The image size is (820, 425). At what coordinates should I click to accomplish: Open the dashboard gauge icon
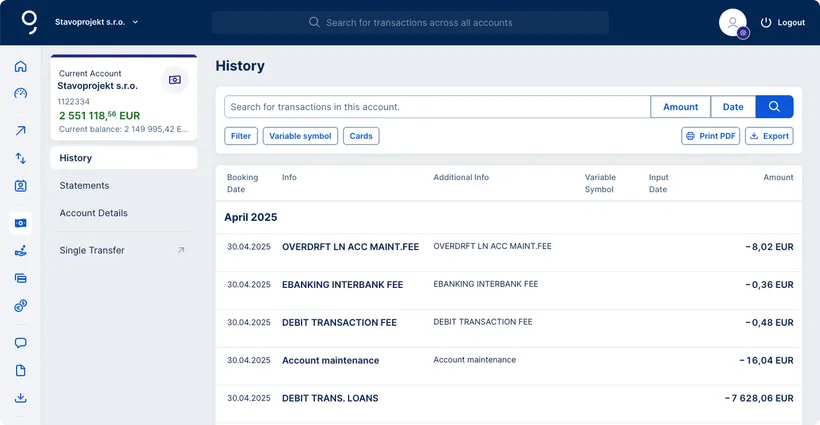pyautogui.click(x=20, y=94)
